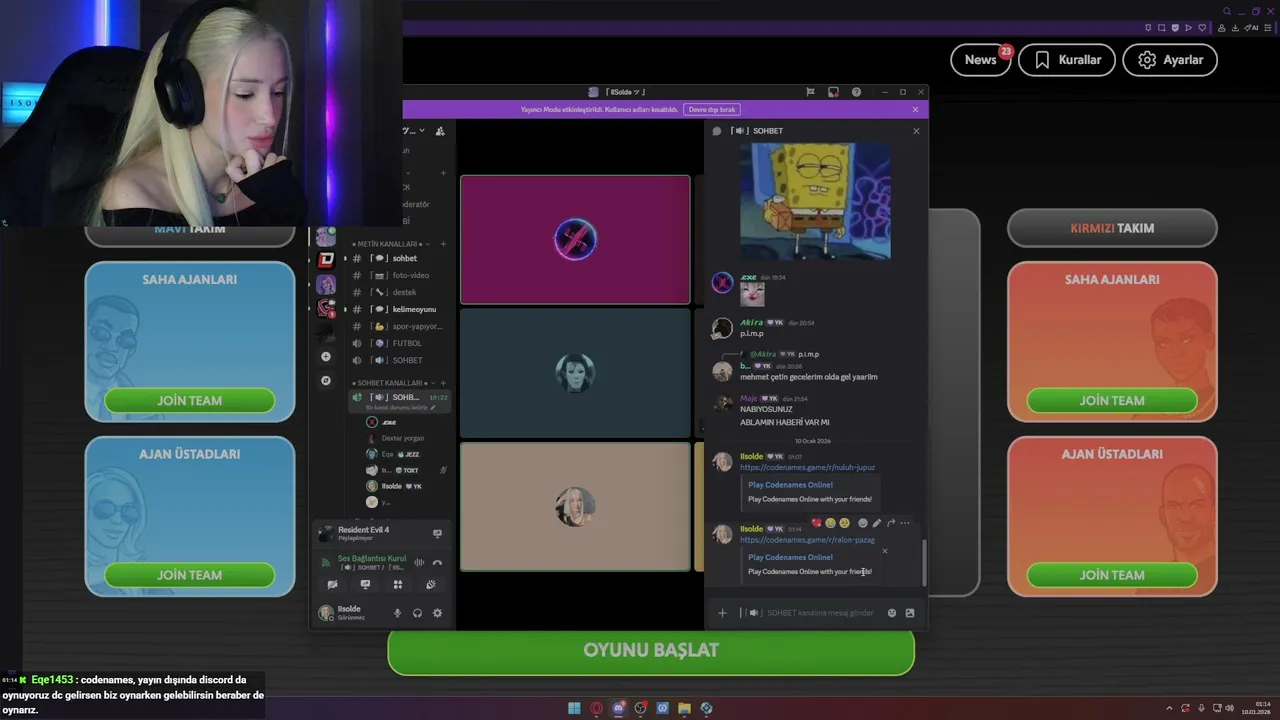Toggle headphone deafen in user panel
The image size is (1280, 720).
click(x=417, y=613)
